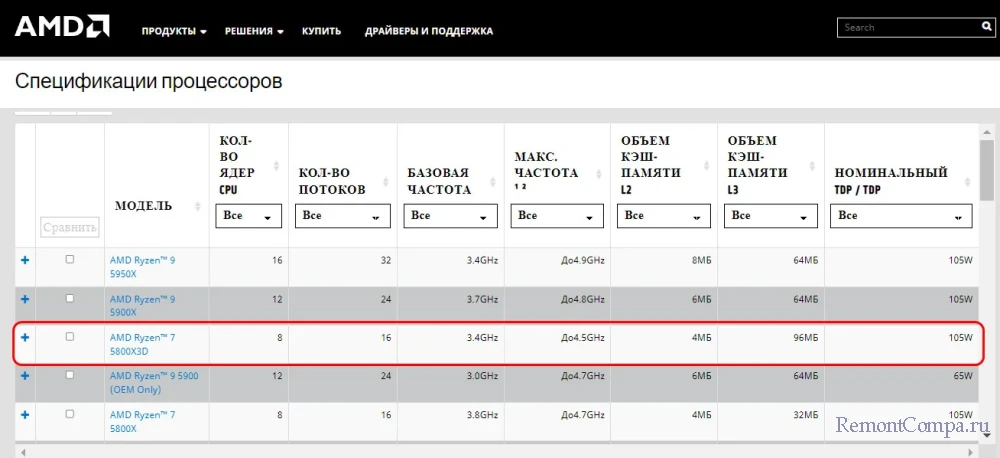Tick the Ryzen 7 5800X3D compare checkbox
1000x458 pixels.
70,337
